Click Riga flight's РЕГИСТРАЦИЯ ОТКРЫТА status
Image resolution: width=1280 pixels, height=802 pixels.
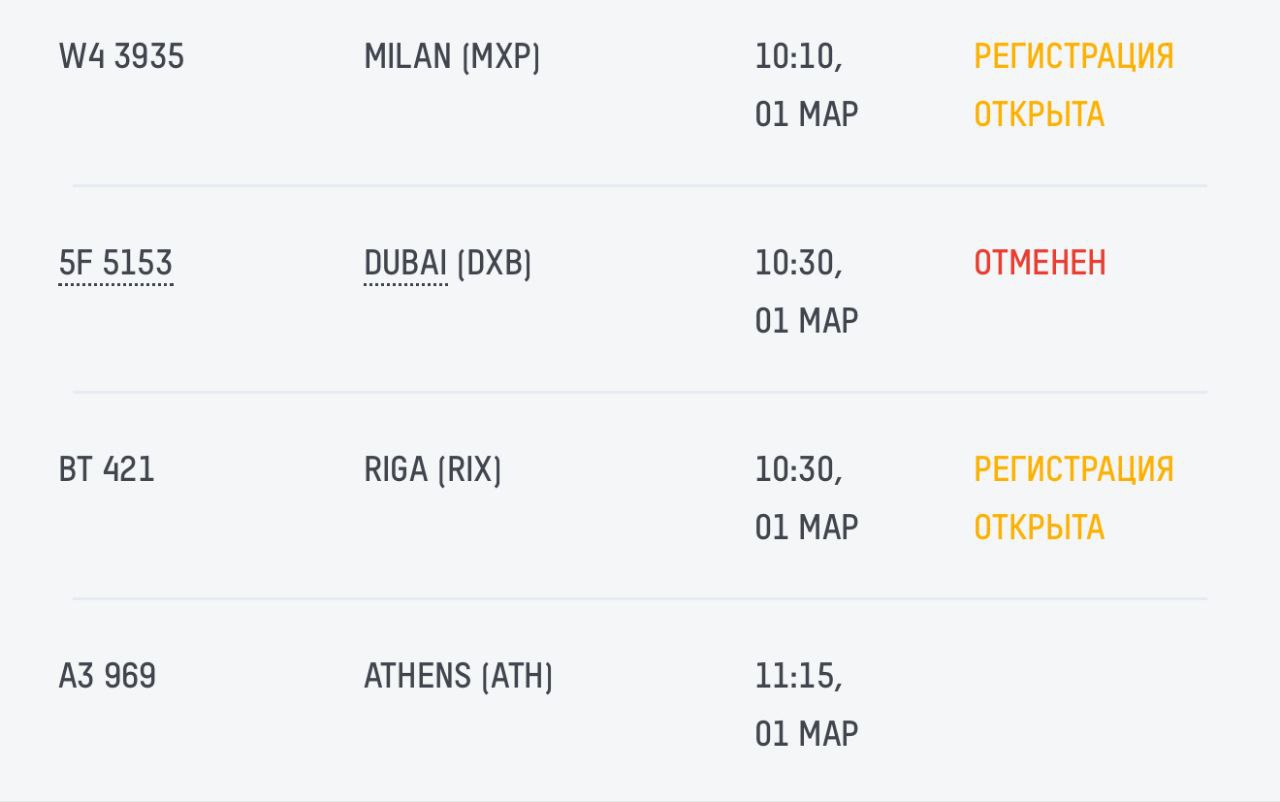(1073, 498)
